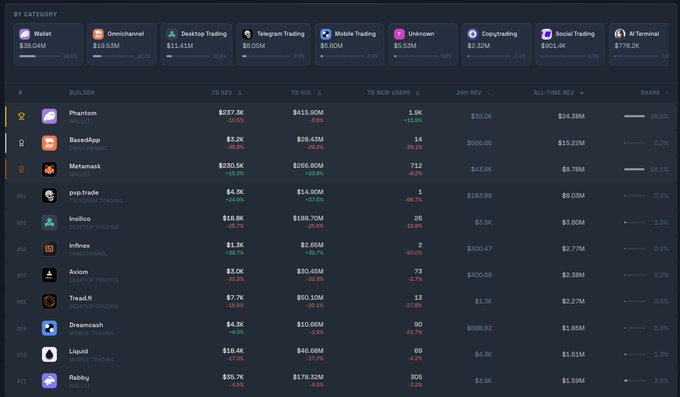Click the Omnichannel category card icon

[98, 34]
